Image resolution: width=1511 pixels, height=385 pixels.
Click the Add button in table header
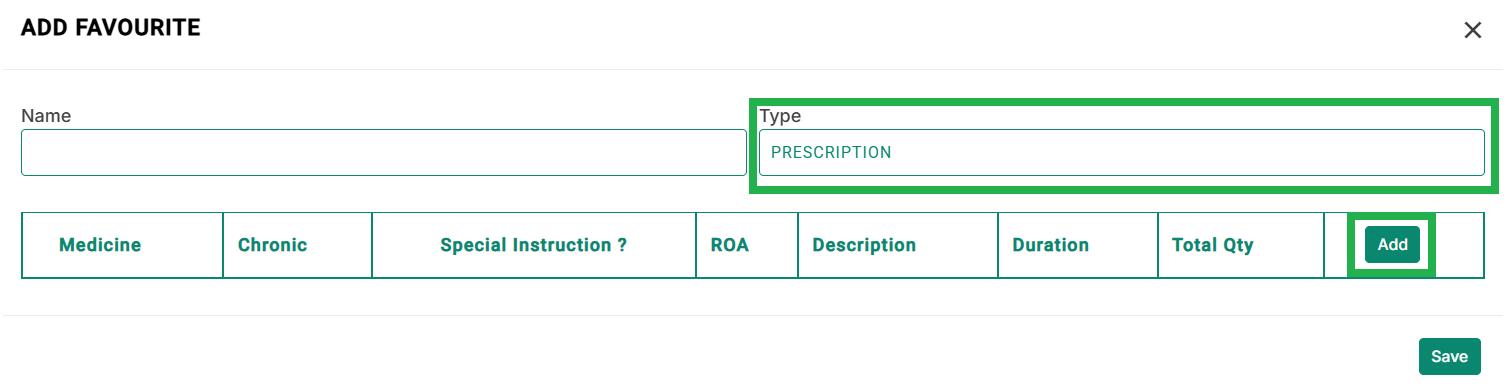[x=1392, y=244]
